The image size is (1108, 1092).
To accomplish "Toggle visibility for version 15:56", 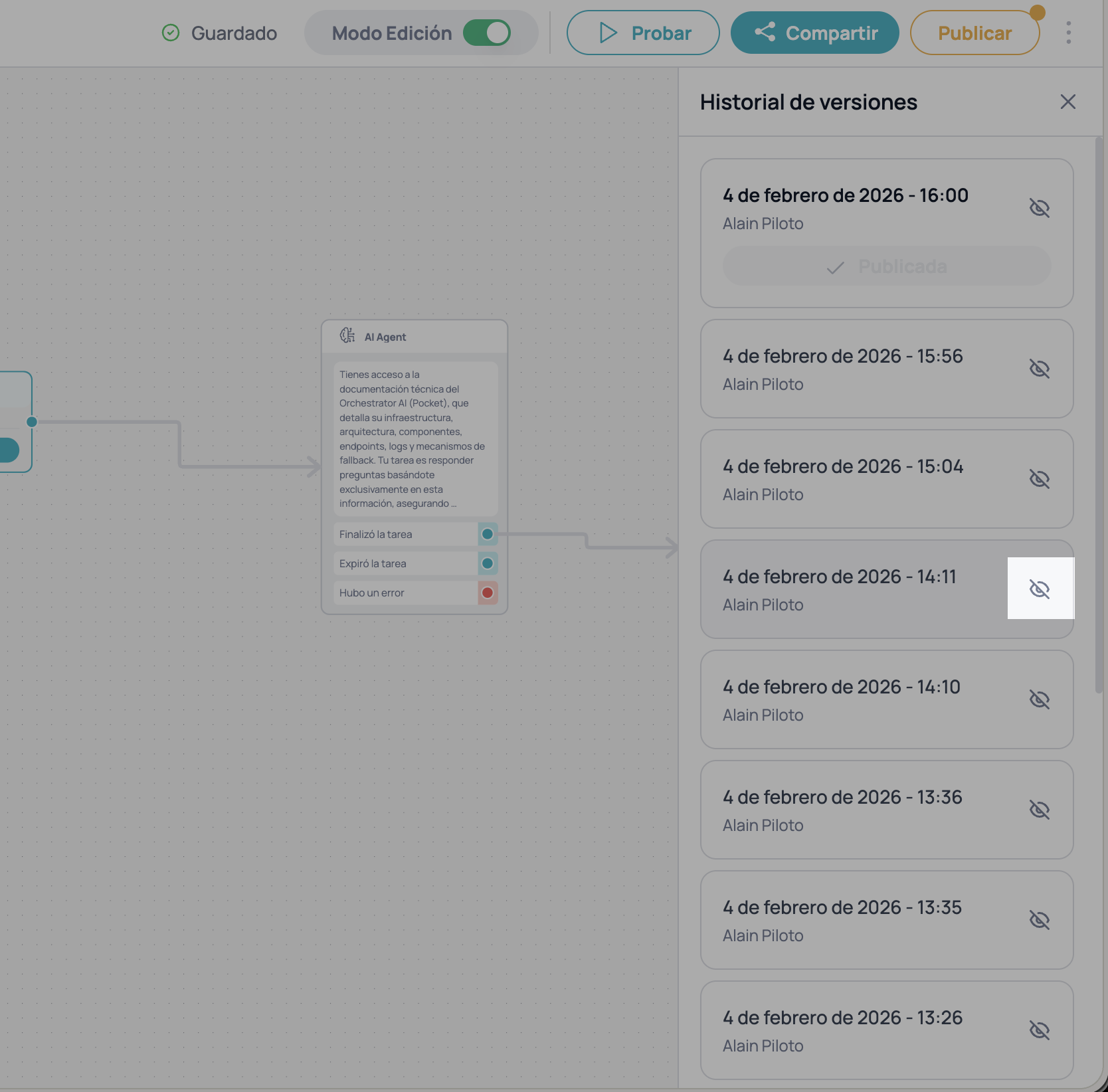I will pos(1039,369).
